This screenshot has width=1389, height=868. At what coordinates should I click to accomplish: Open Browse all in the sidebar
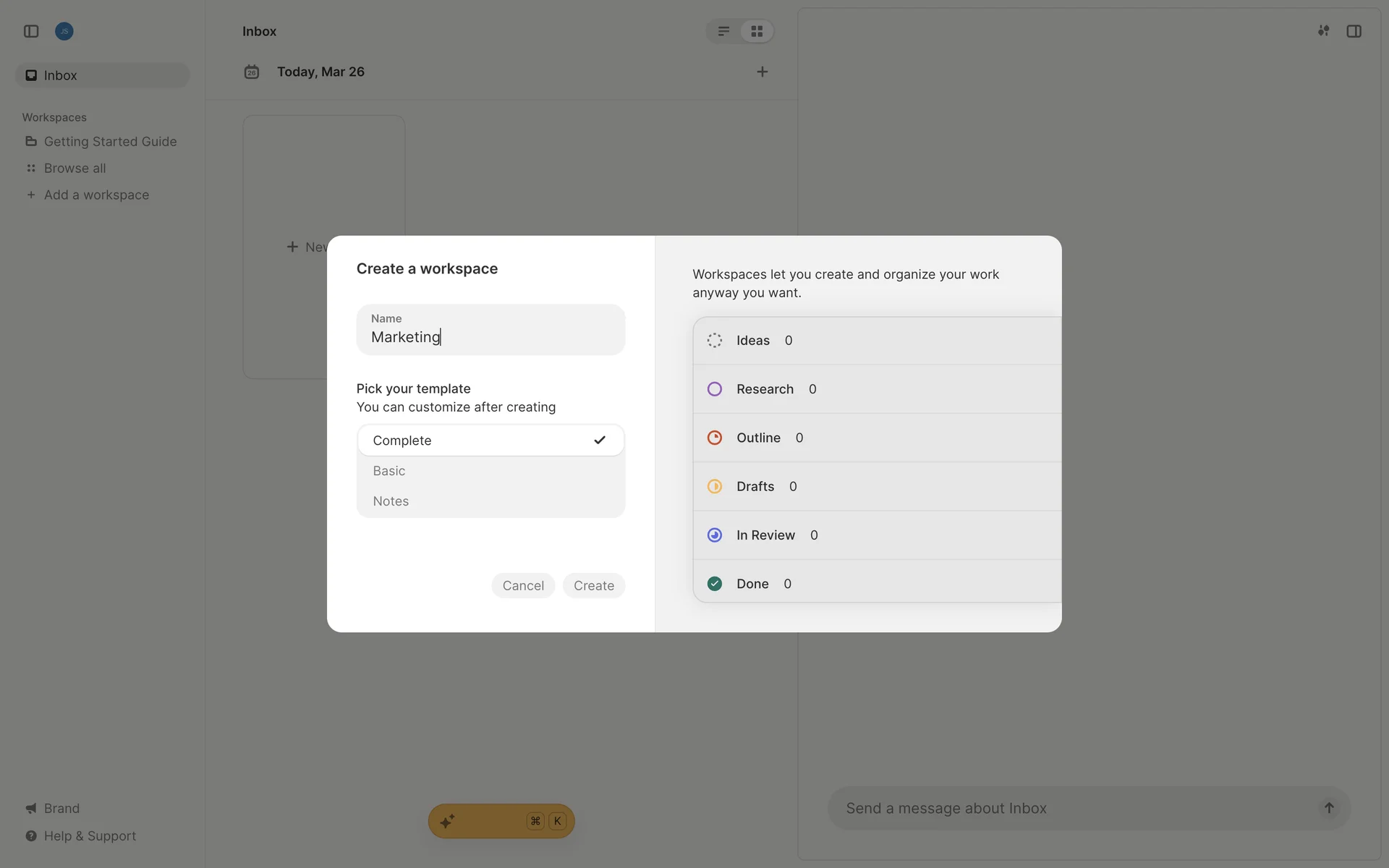[75, 169]
